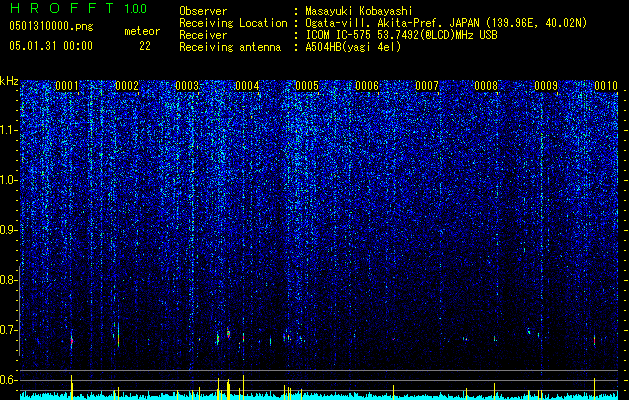Click the 0.6 frequency axis label

coord(8,380)
